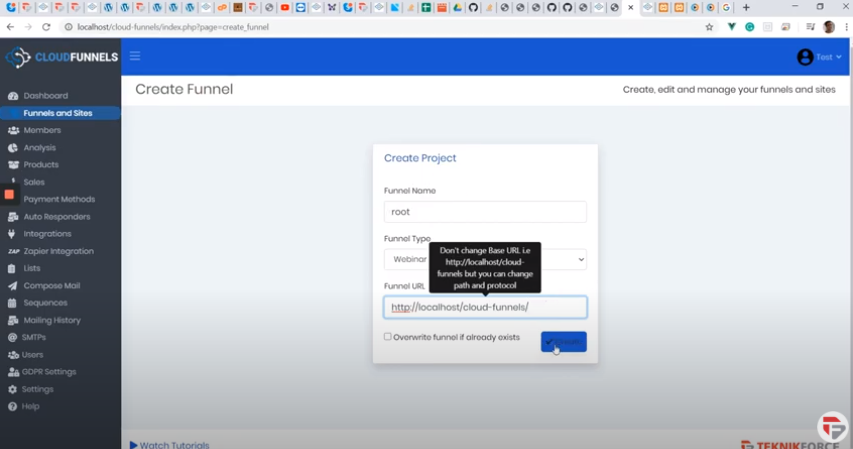Open Compose Mail in sidebar
Image resolution: width=853 pixels, height=449 pixels.
click(51, 286)
